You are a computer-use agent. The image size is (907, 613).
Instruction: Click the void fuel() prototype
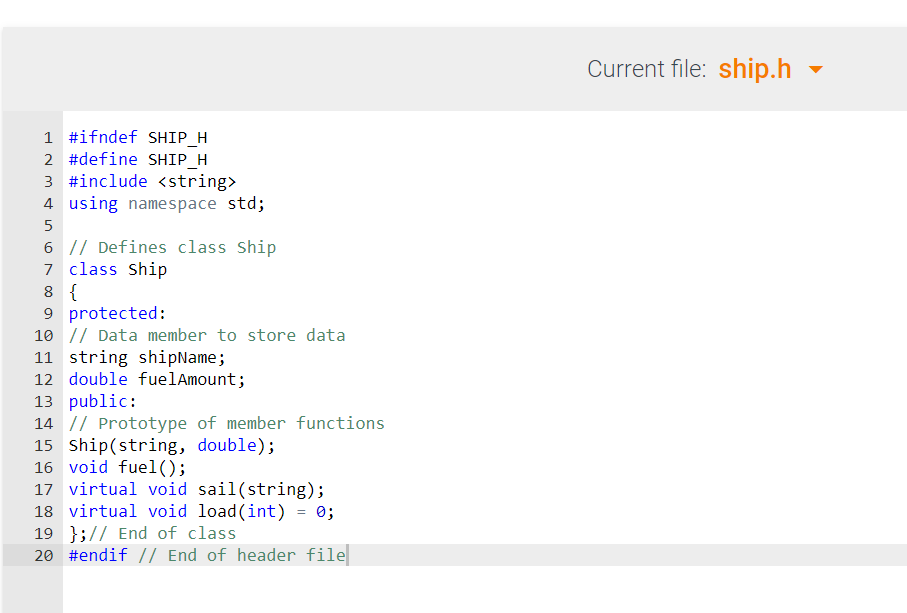[126, 467]
